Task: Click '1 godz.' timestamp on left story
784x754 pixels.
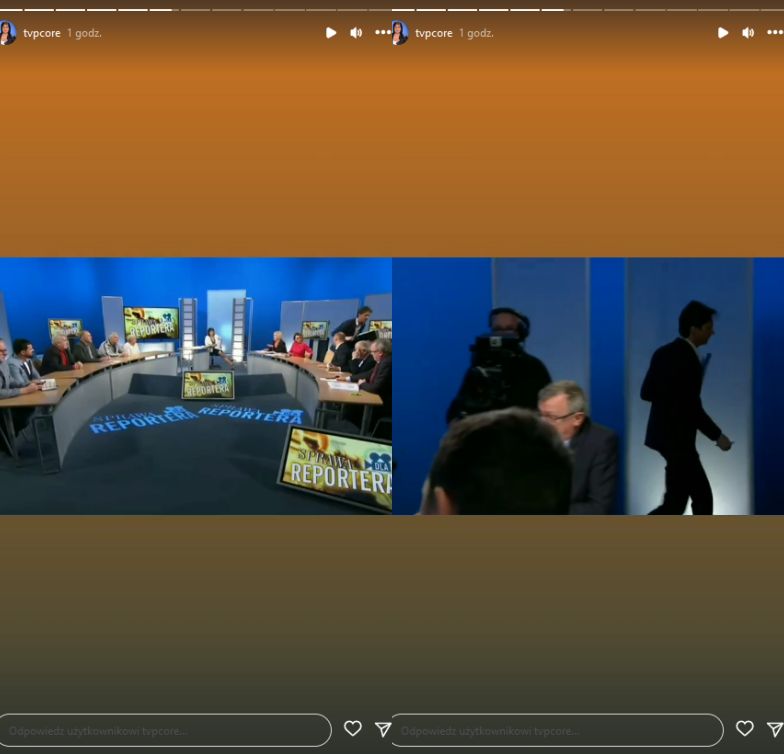Action: 84,33
